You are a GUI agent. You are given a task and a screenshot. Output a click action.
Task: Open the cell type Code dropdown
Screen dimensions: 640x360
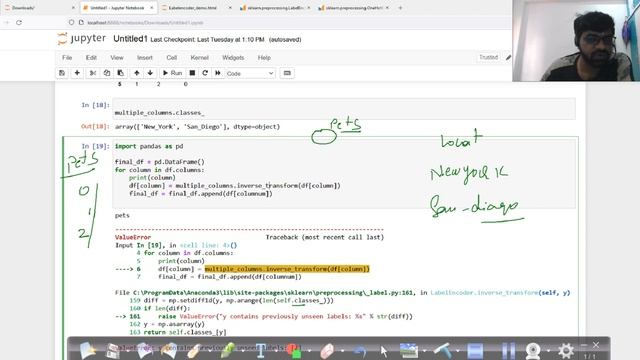(x=250, y=73)
